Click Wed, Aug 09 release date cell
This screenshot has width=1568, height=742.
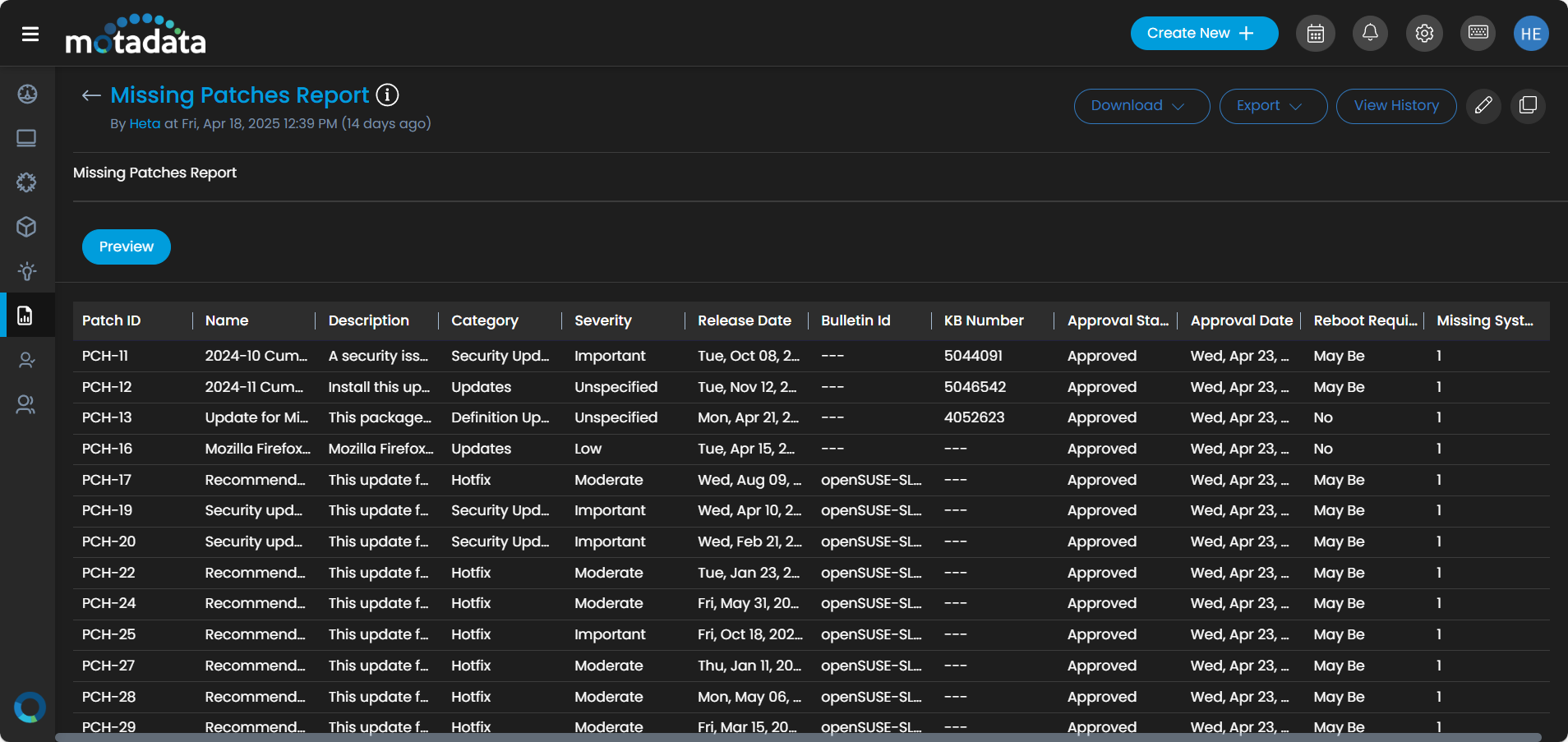point(749,480)
